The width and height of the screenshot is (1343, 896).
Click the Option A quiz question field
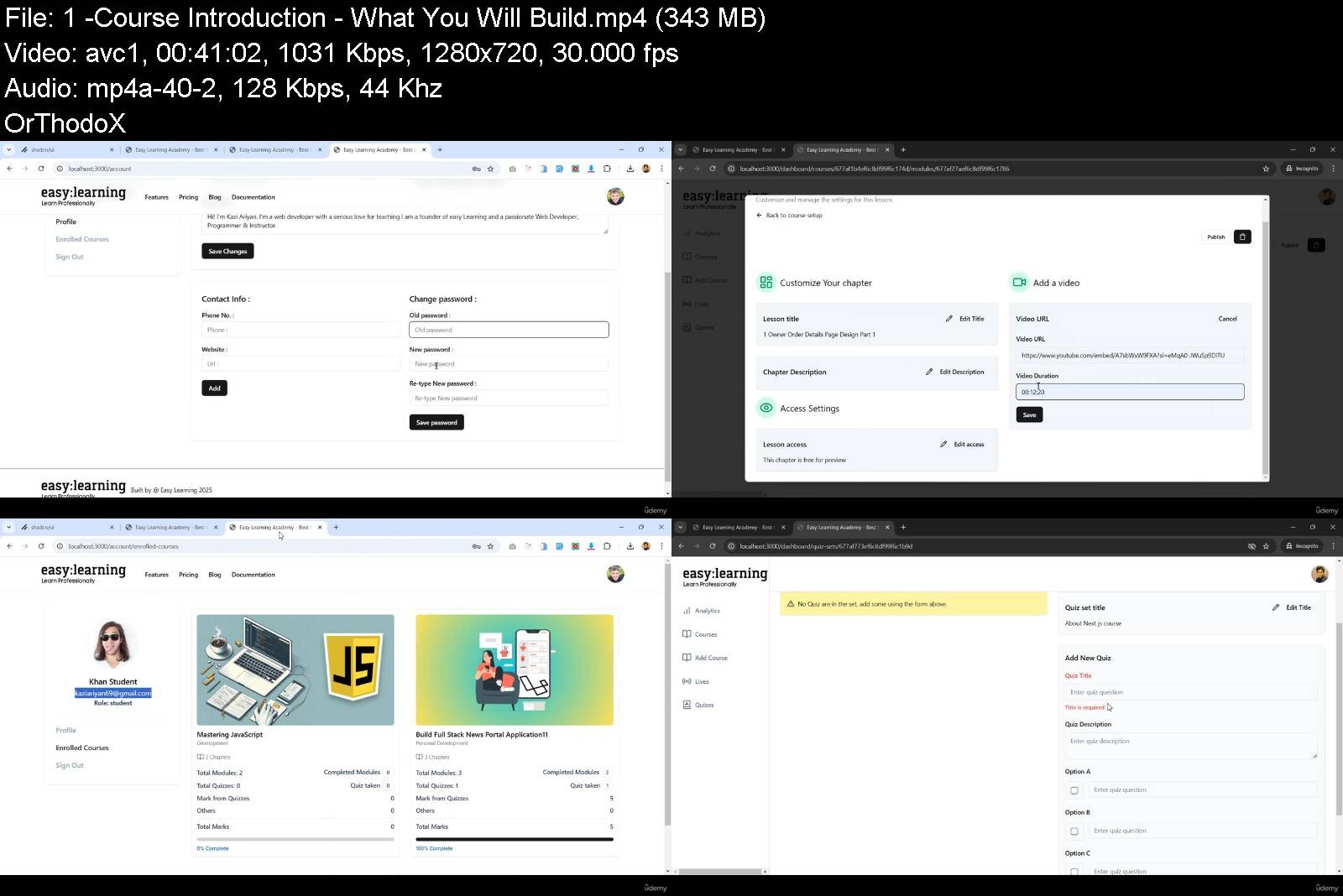[x=1203, y=789]
